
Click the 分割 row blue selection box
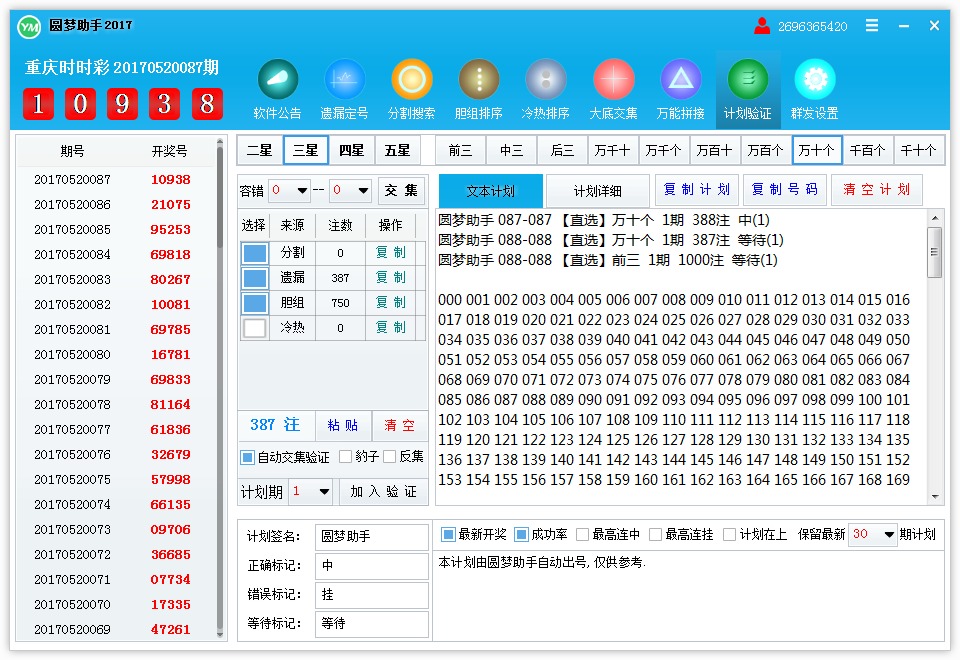(255, 253)
